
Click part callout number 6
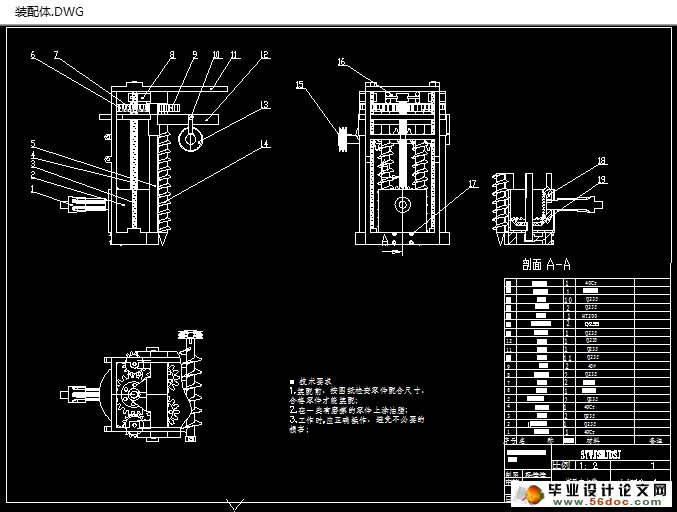coord(33,55)
